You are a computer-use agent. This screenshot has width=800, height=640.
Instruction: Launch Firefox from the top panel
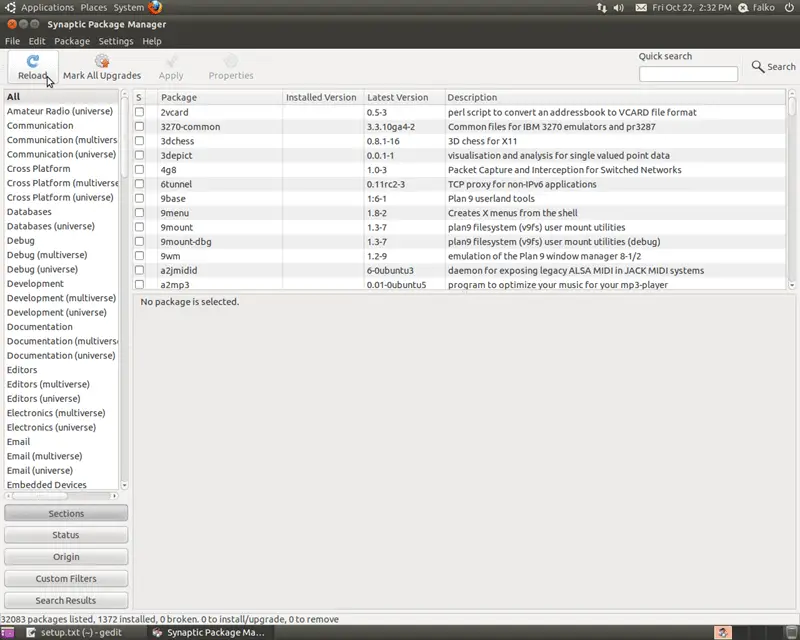click(x=155, y=7)
